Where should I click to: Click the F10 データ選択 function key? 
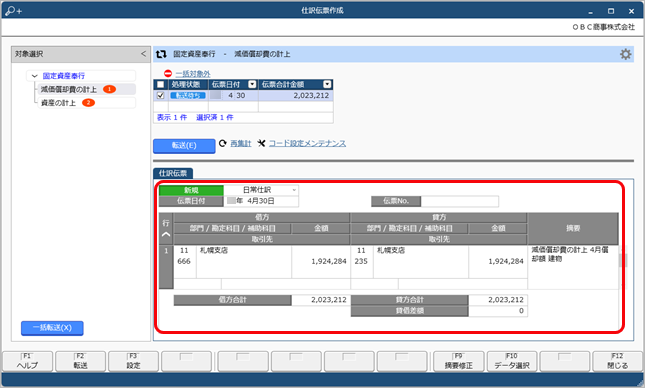tap(512, 361)
